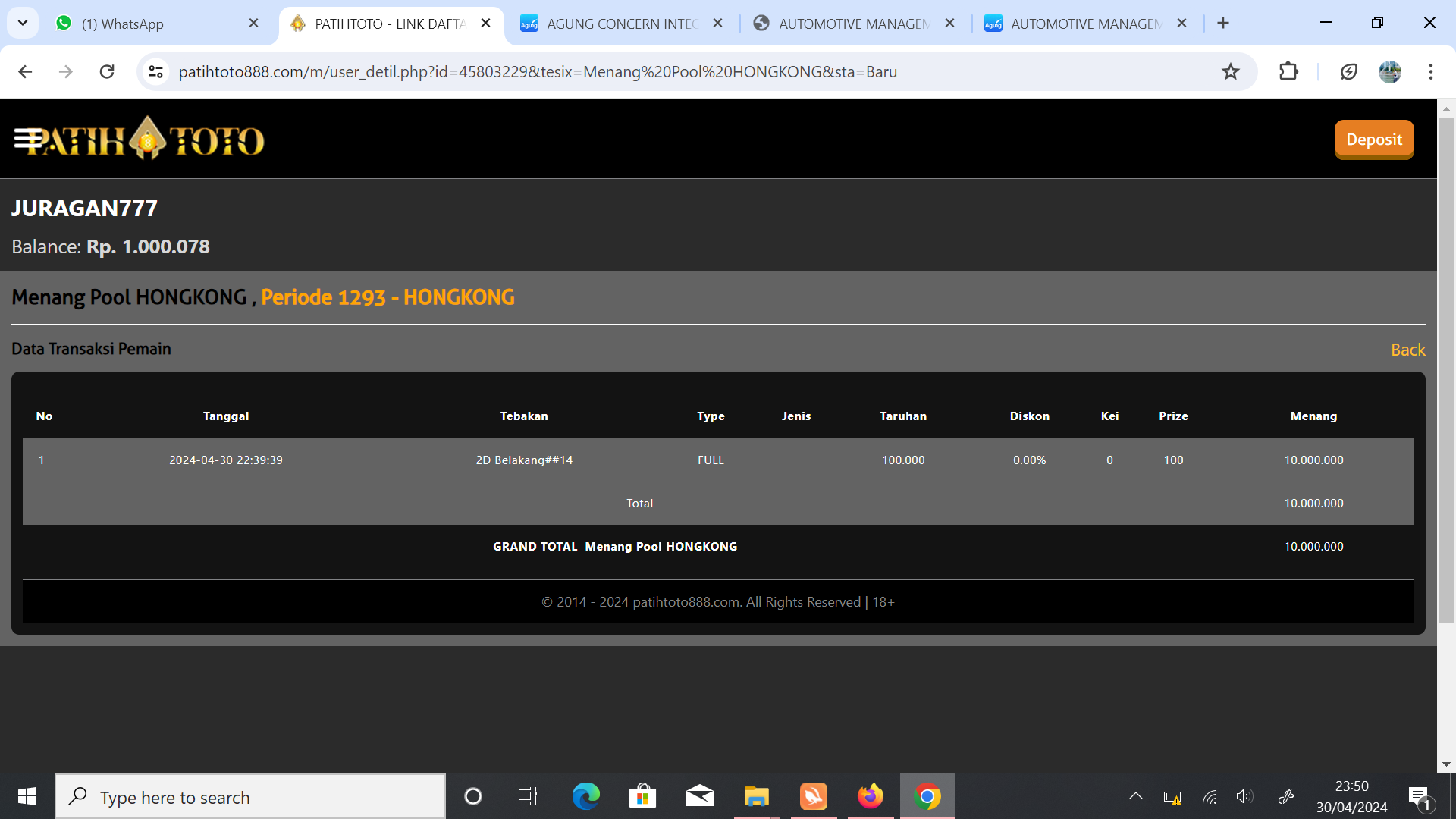This screenshot has width=1456, height=819.
Task: Open the Chrome three-dot menu
Action: (1430, 72)
